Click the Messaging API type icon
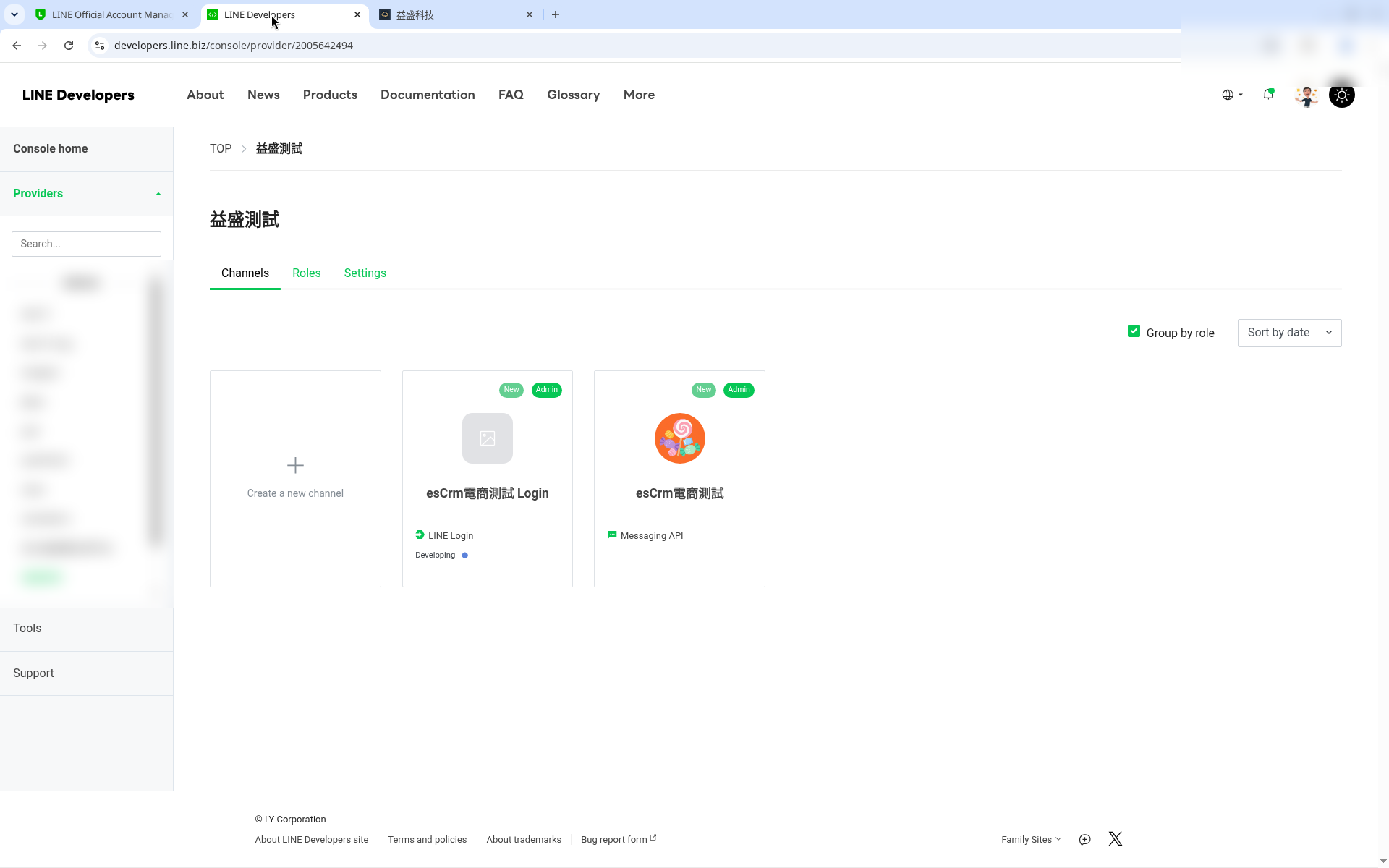Image resolution: width=1389 pixels, height=868 pixels. (x=612, y=535)
